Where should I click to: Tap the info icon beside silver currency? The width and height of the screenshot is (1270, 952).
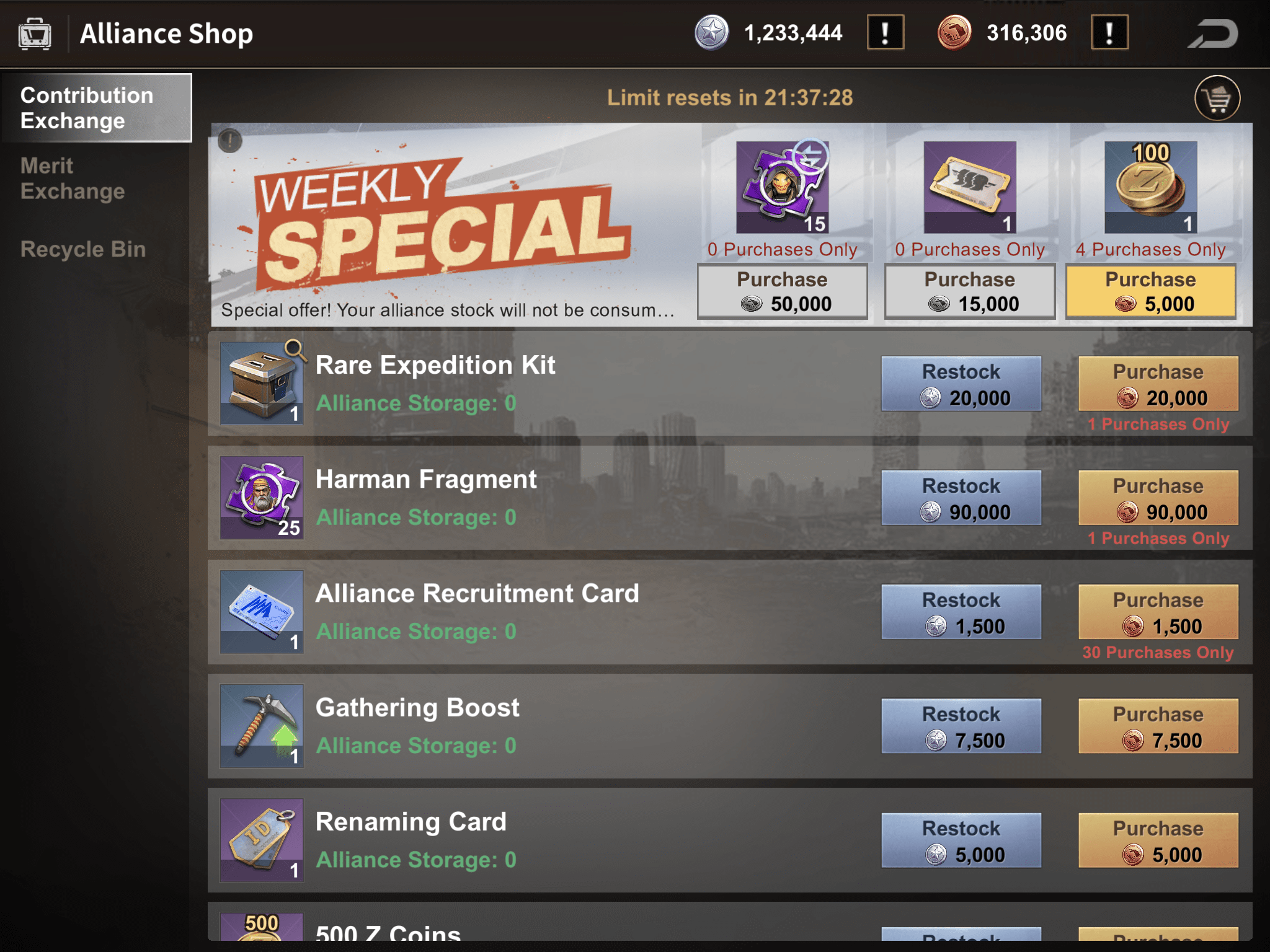[885, 33]
